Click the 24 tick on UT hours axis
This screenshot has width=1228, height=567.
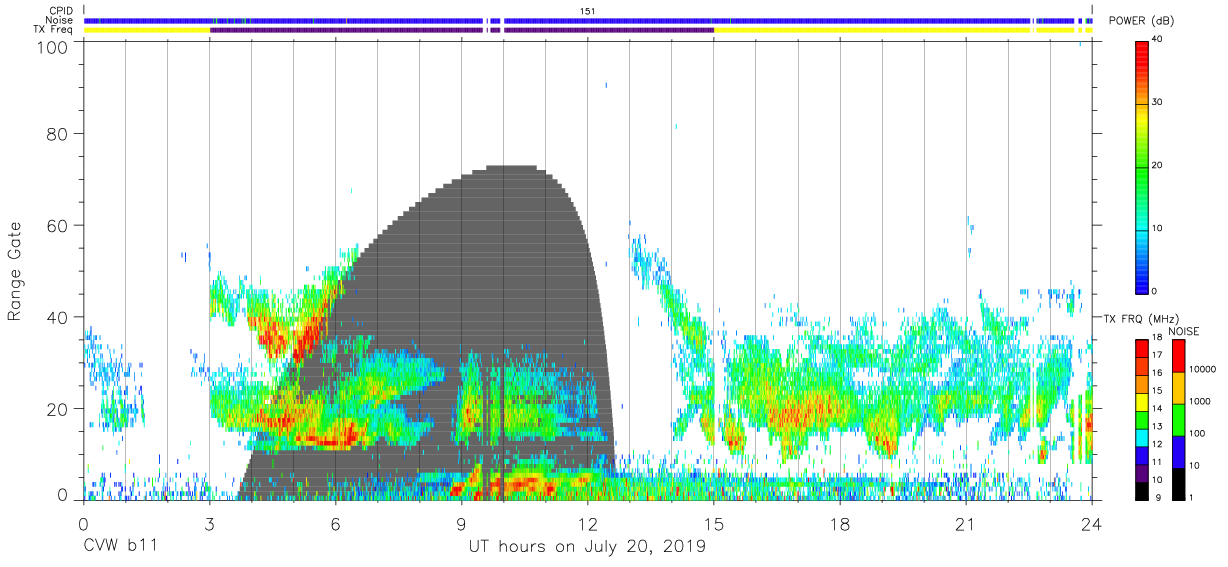1092,522
